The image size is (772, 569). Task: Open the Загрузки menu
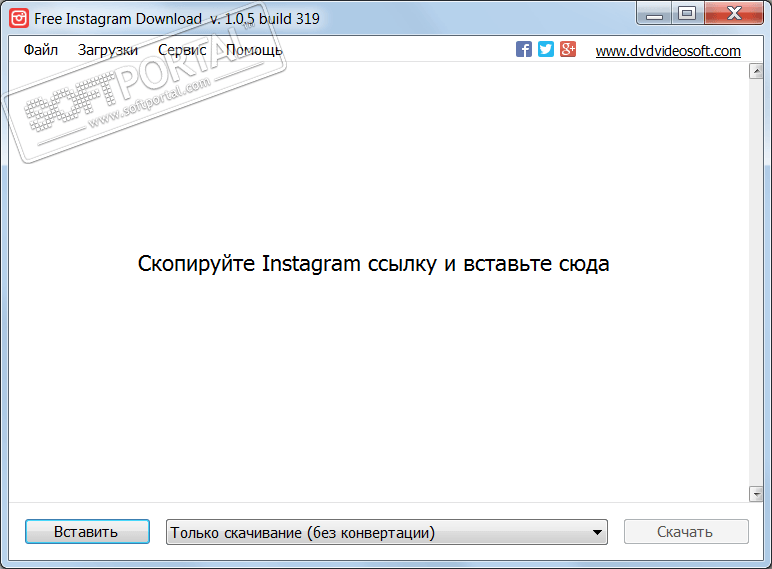point(108,50)
